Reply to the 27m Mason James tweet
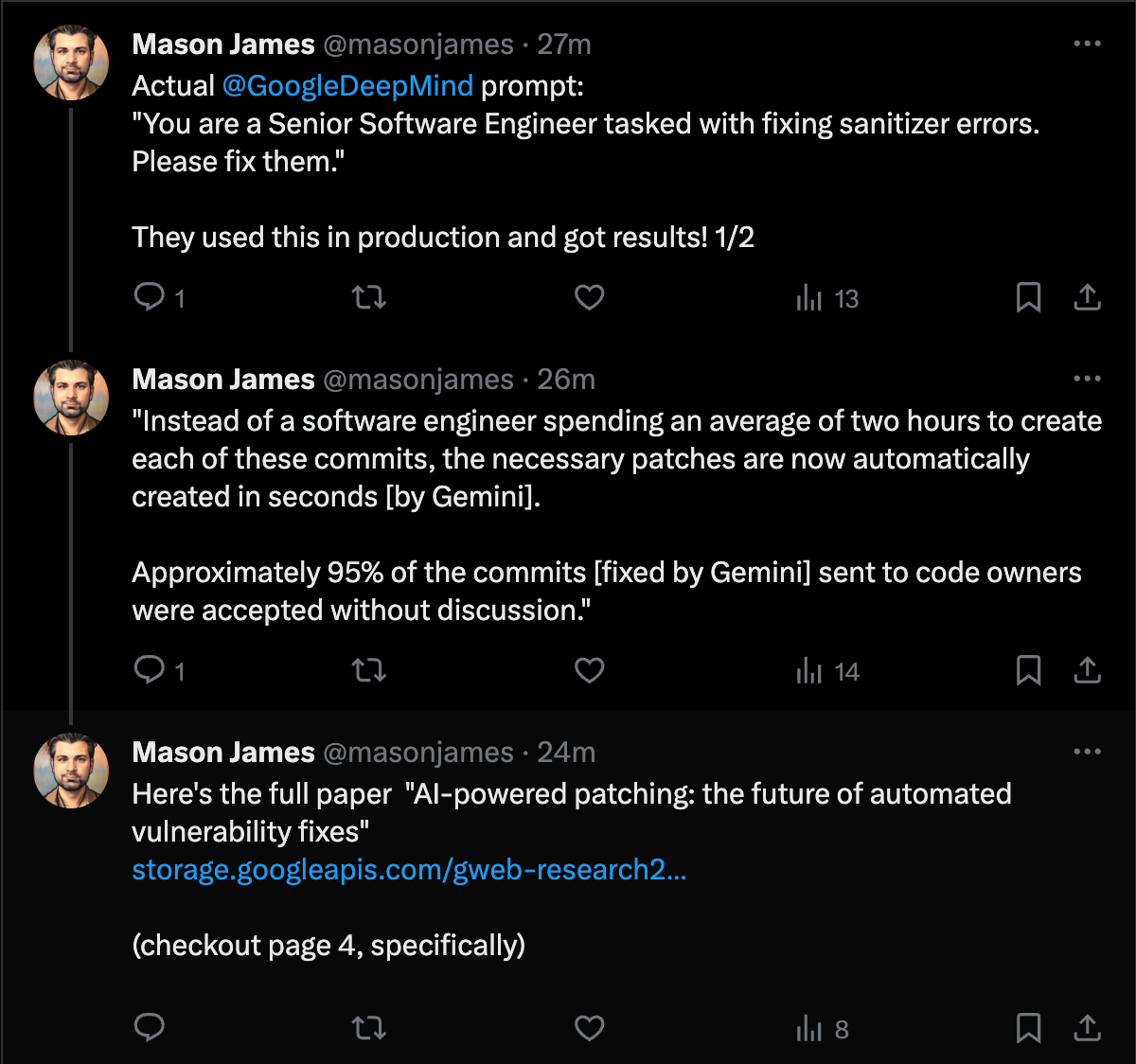Screen dimensions: 1136x1064 [150, 298]
